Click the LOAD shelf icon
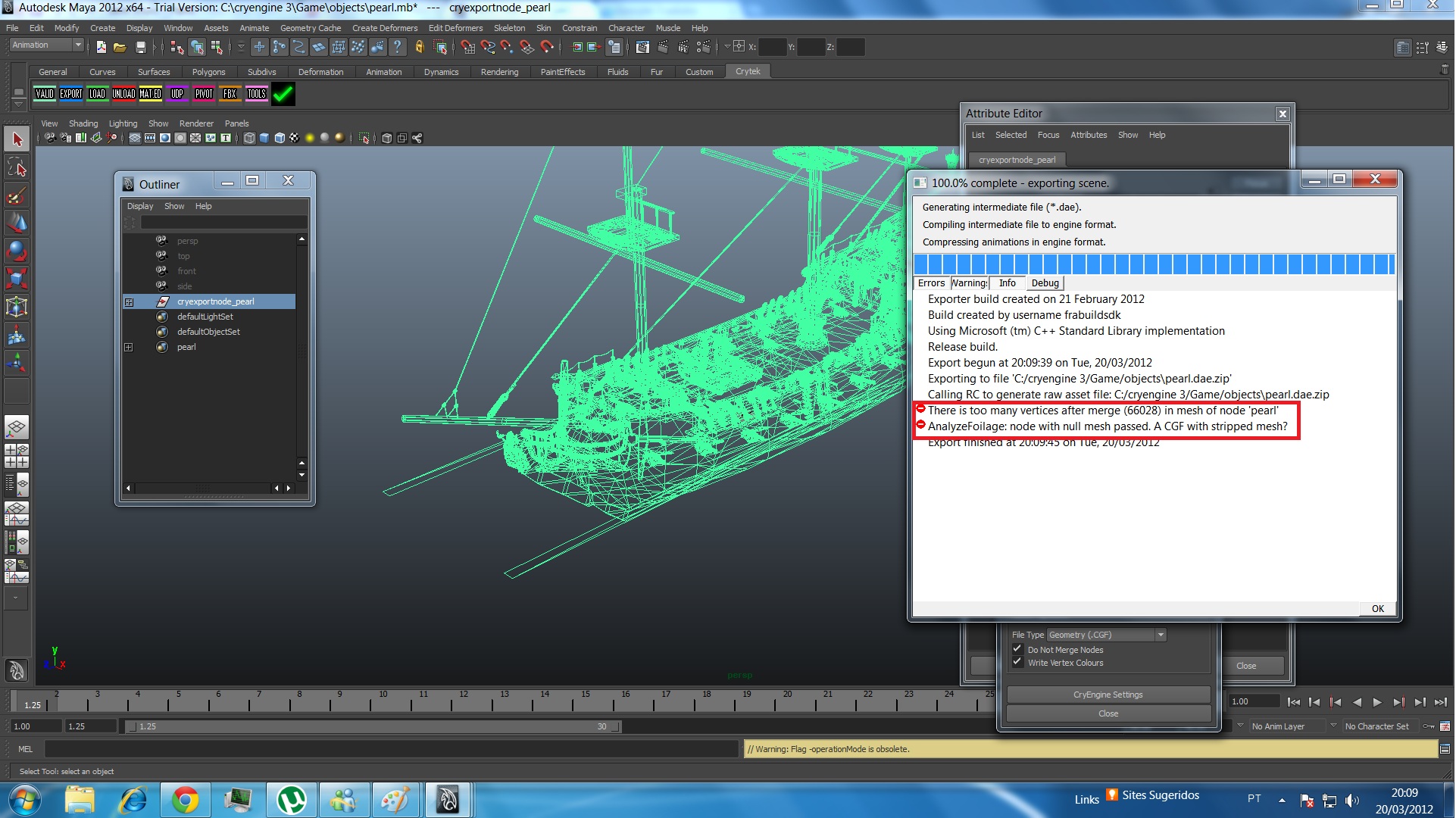 click(x=98, y=95)
